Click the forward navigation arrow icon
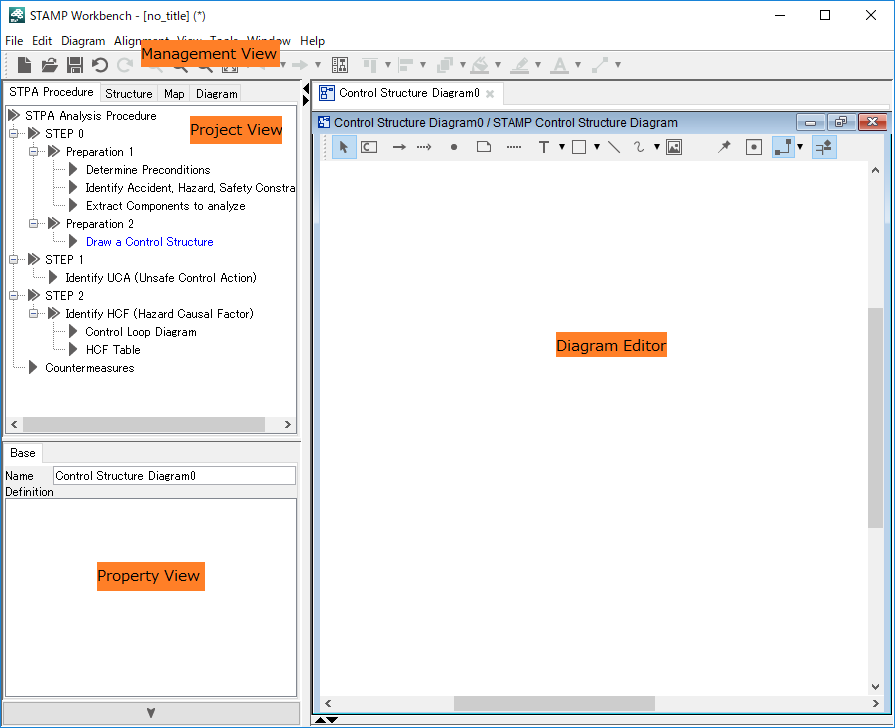This screenshot has width=895, height=728. click(x=300, y=65)
